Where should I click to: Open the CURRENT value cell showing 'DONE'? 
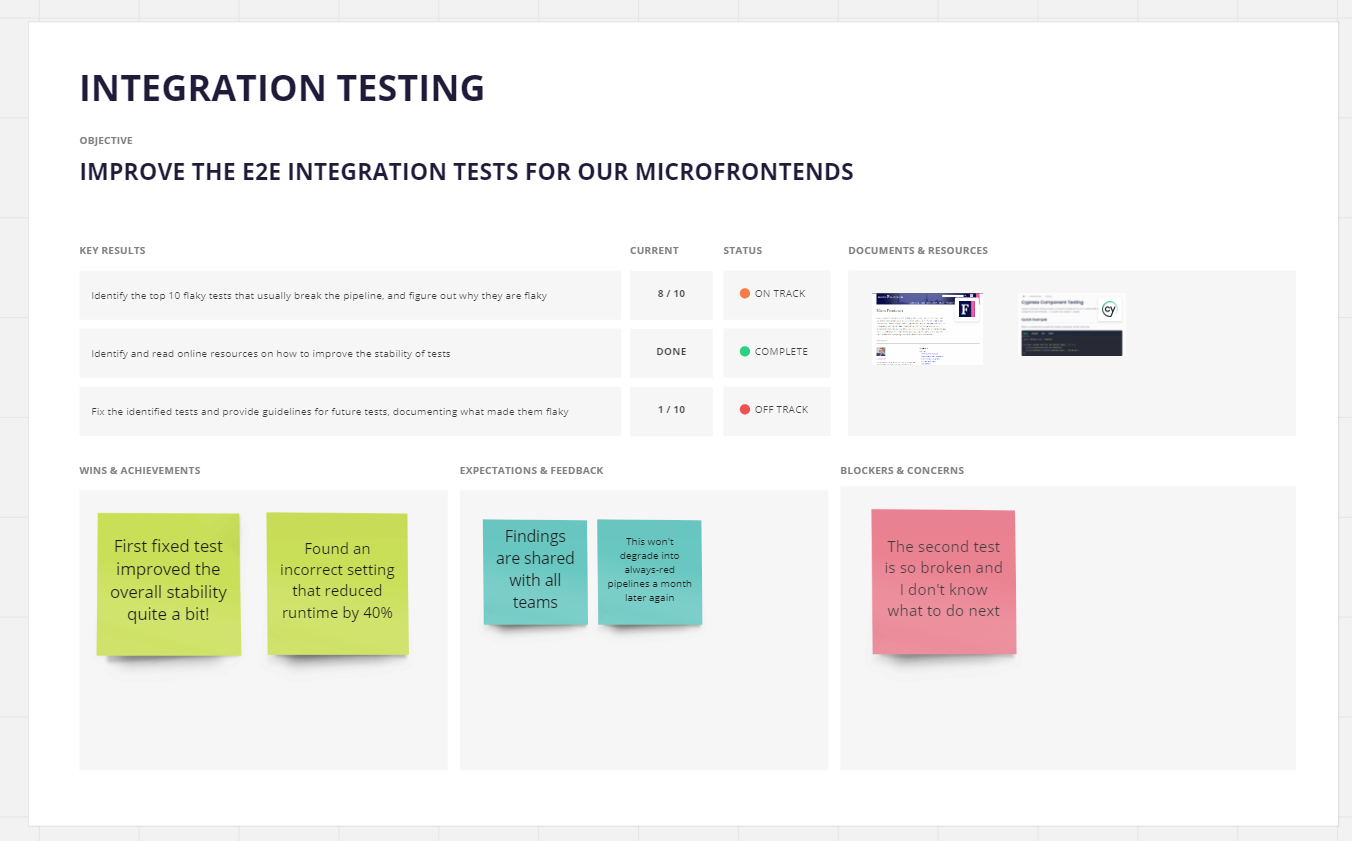pos(671,352)
